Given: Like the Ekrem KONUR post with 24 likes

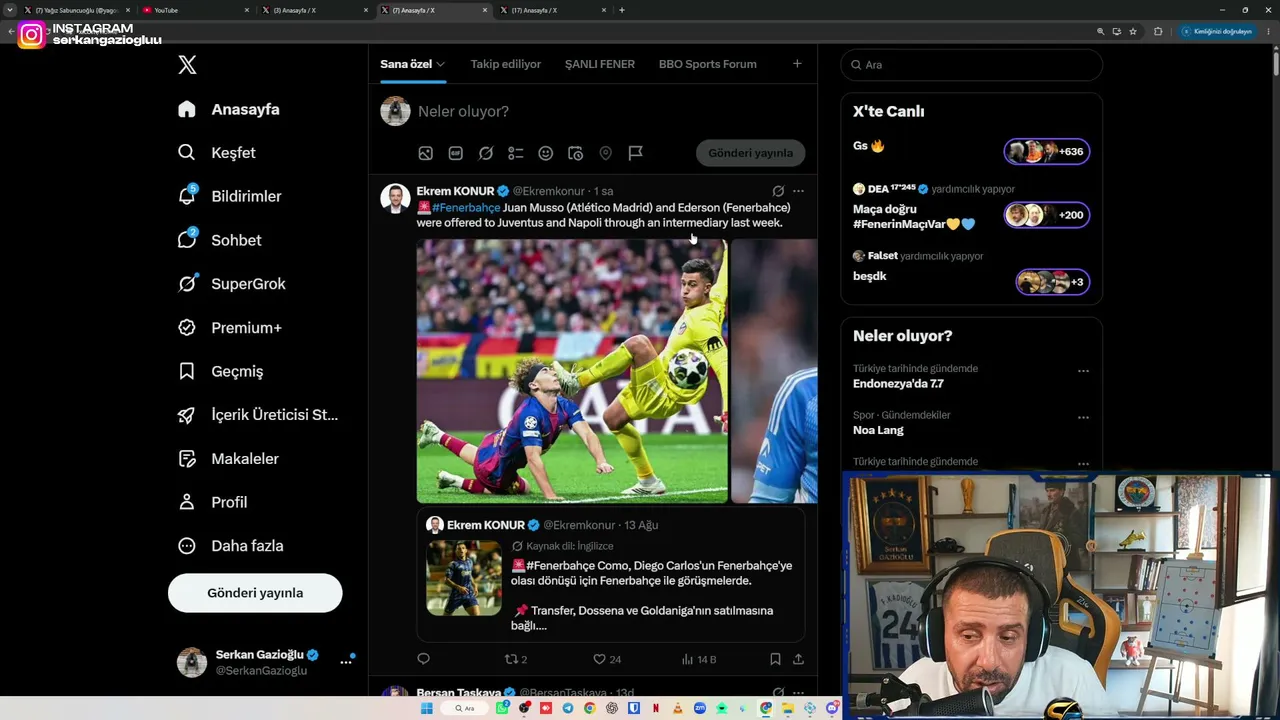Looking at the screenshot, I should (x=607, y=659).
